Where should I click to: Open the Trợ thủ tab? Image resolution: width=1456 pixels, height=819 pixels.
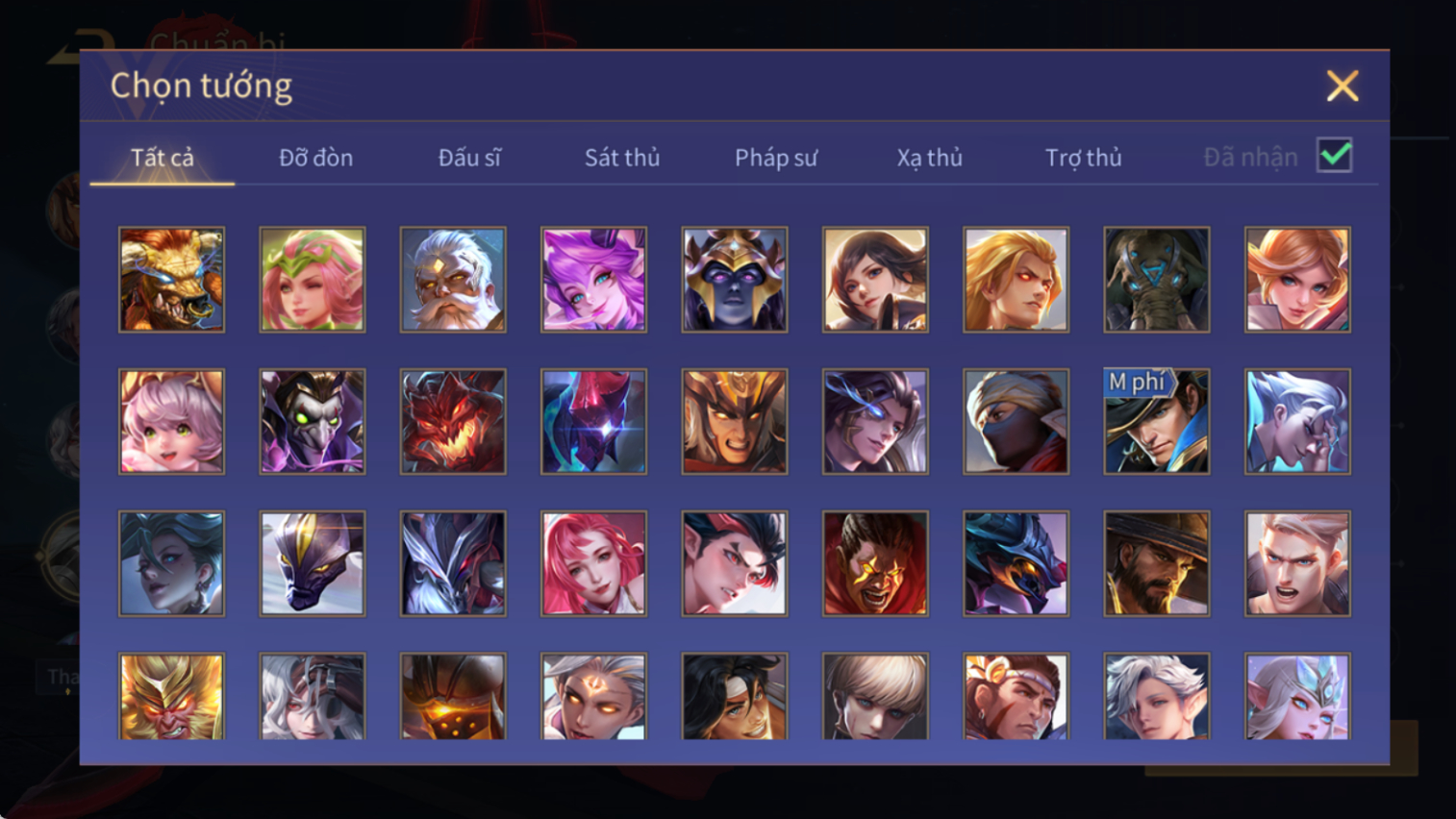pyautogui.click(x=1083, y=158)
